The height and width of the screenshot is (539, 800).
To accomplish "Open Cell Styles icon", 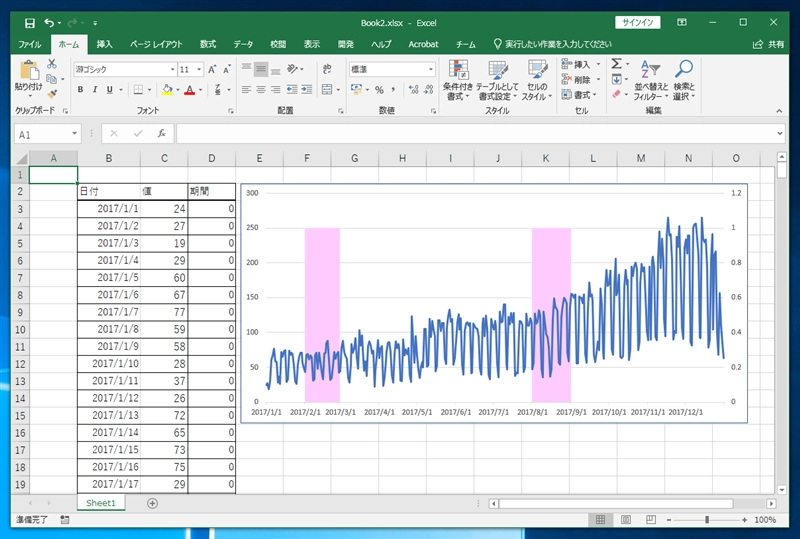I will pyautogui.click(x=537, y=69).
